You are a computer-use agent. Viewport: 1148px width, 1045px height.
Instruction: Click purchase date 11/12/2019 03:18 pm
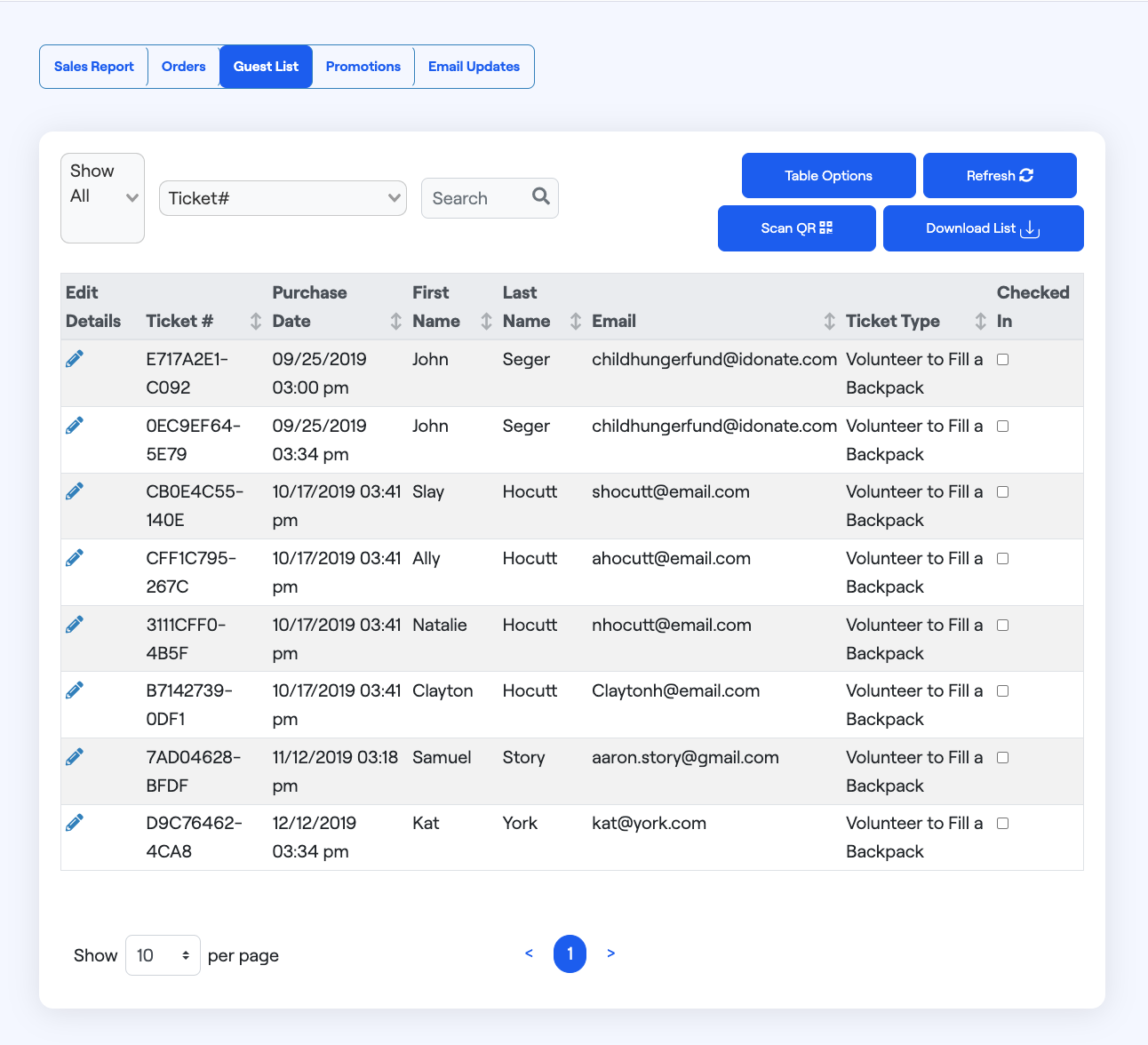335,771
